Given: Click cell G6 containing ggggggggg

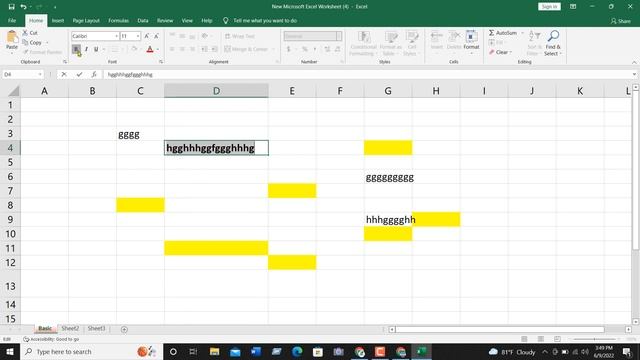Looking at the screenshot, I should coord(388,177).
